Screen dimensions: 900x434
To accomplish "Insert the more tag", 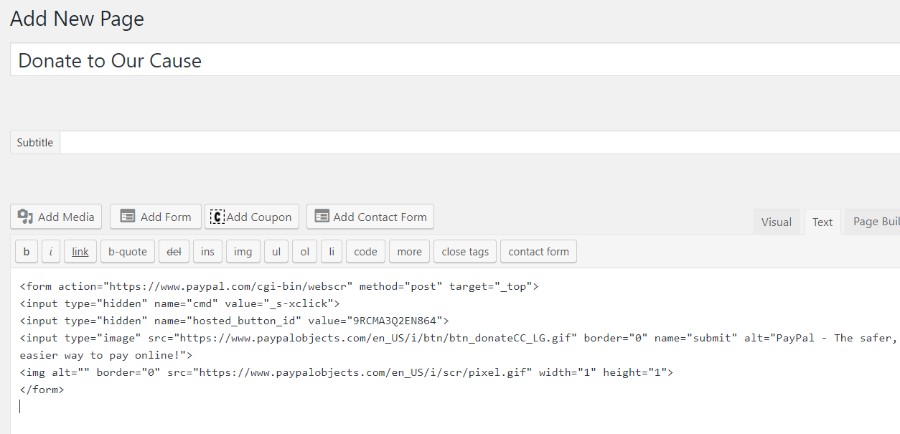I will (408, 252).
